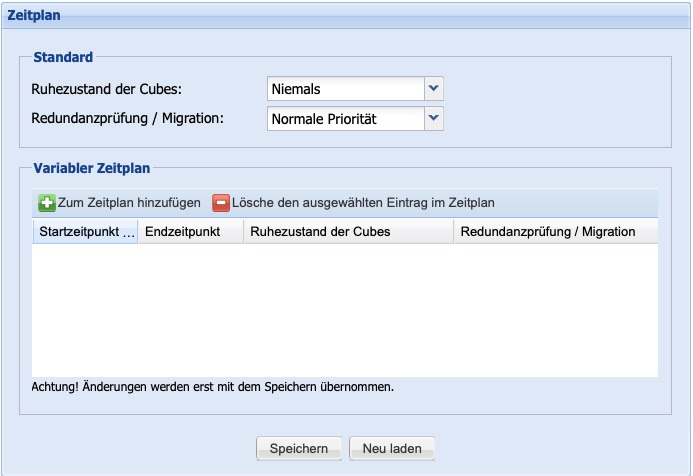This screenshot has width=693, height=476.
Task: Click the Standard section legend
Action: (x=62, y=57)
